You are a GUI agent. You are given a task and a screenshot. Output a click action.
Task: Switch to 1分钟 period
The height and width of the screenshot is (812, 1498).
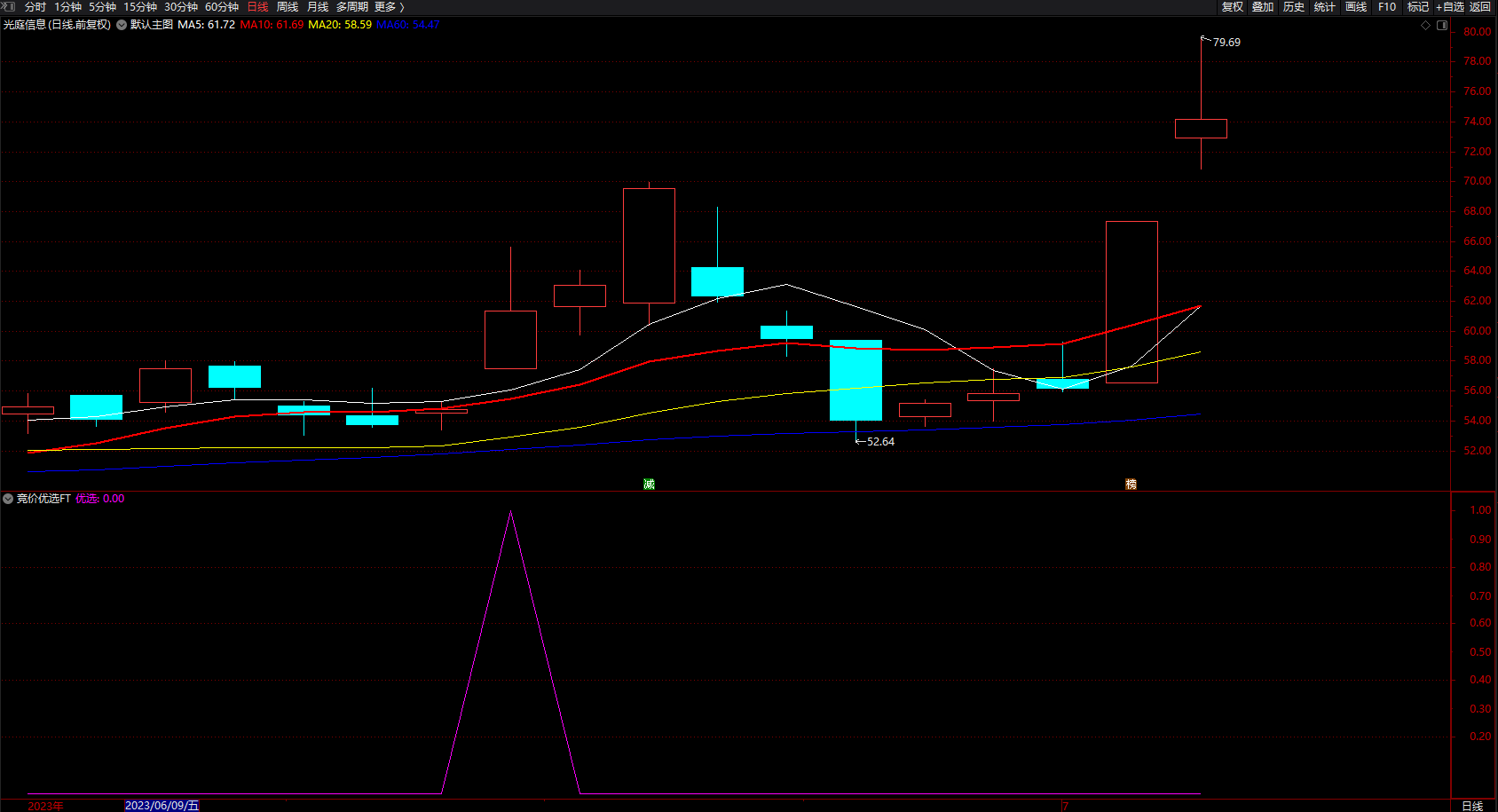pyautogui.click(x=67, y=7)
